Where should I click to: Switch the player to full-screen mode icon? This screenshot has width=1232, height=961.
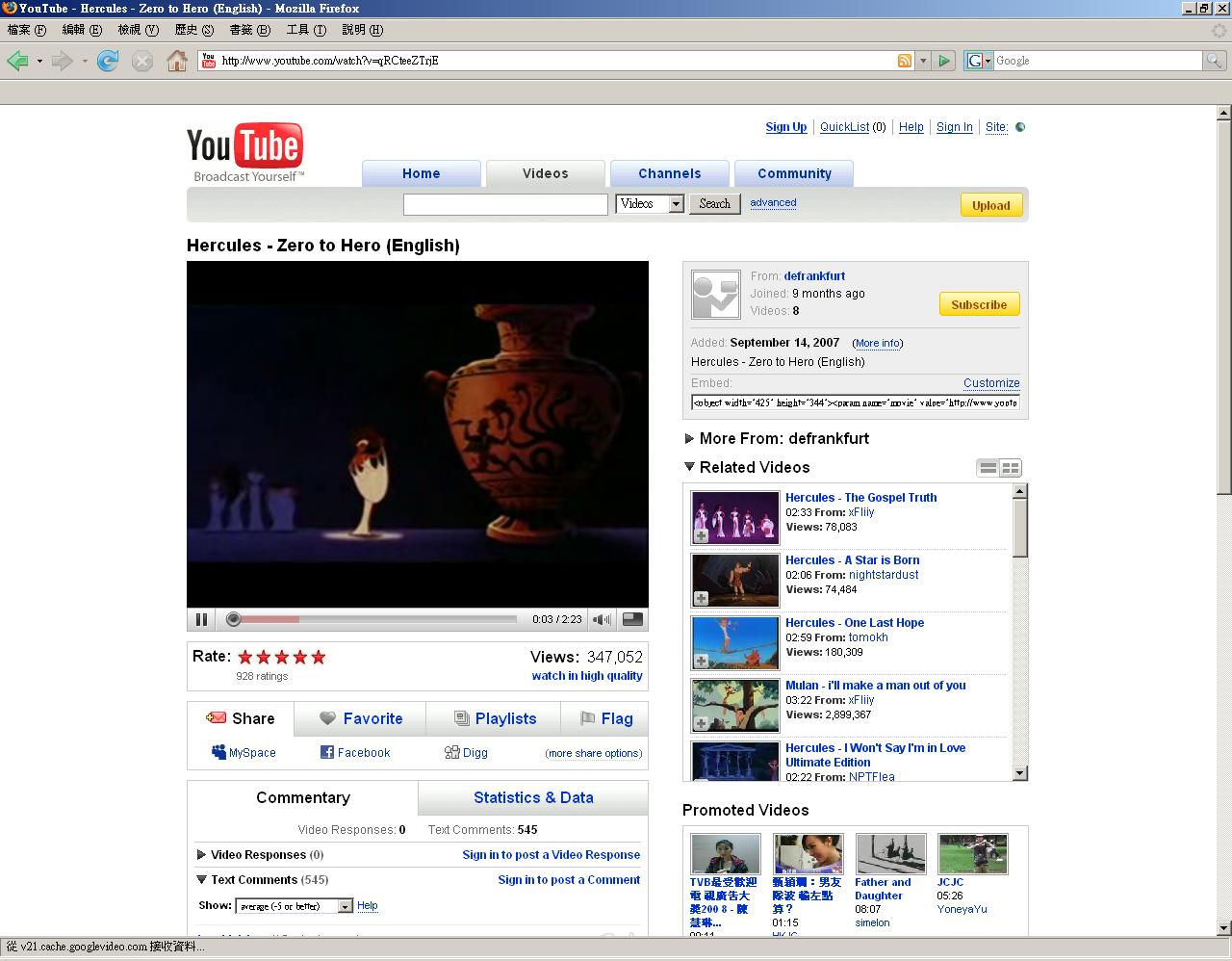[x=632, y=619]
